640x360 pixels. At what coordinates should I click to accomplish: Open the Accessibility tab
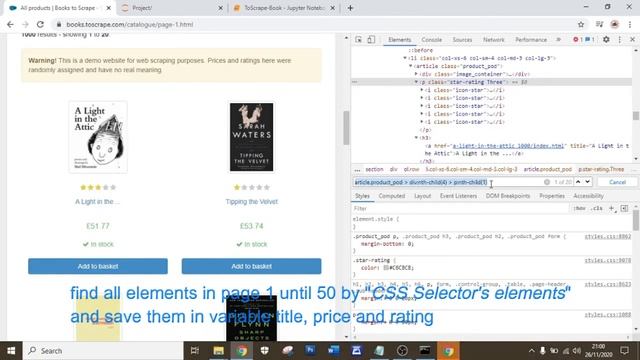click(x=588, y=196)
